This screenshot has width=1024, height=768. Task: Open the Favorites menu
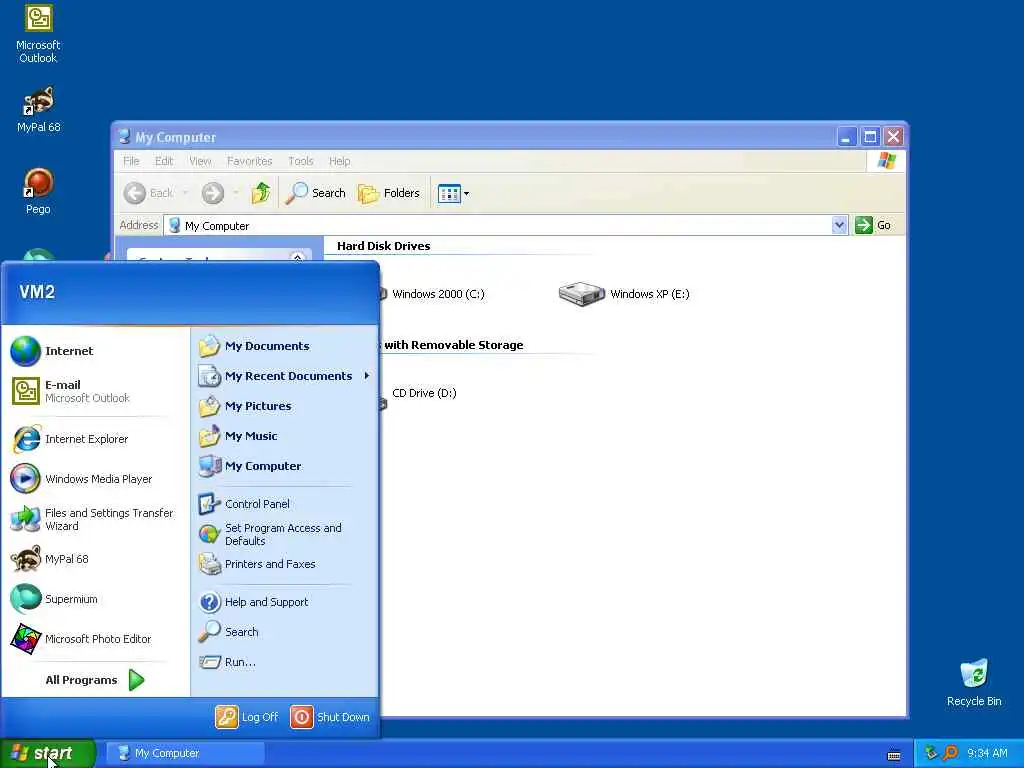[x=249, y=161]
